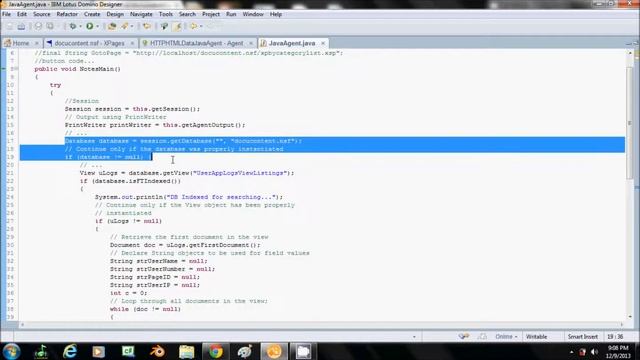Image resolution: width=640 pixels, height=360 pixels.
Task: Click vertical scrollbar down arrow in editor
Action: tap(630, 317)
